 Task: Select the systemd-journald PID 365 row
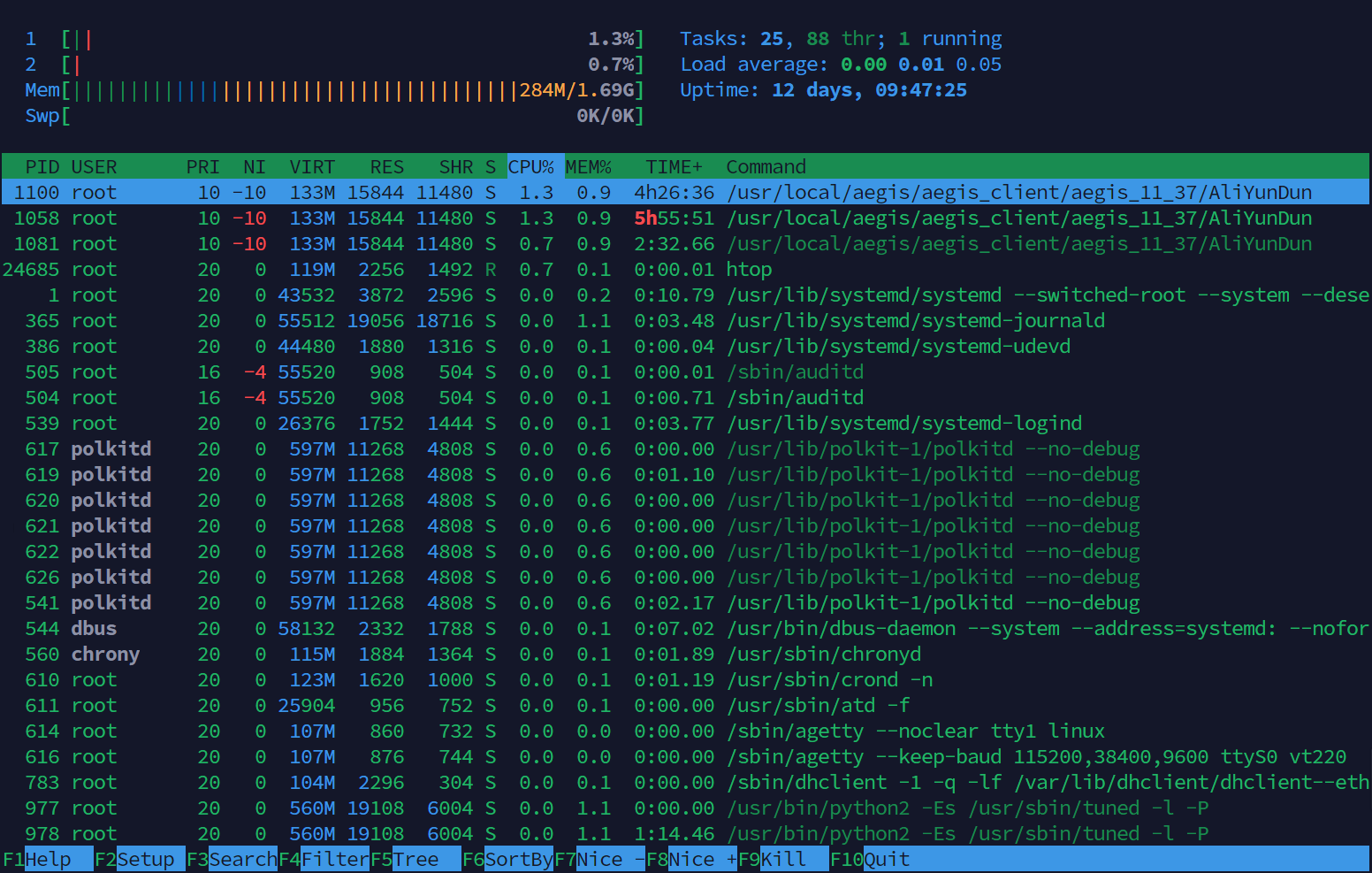pos(686,321)
